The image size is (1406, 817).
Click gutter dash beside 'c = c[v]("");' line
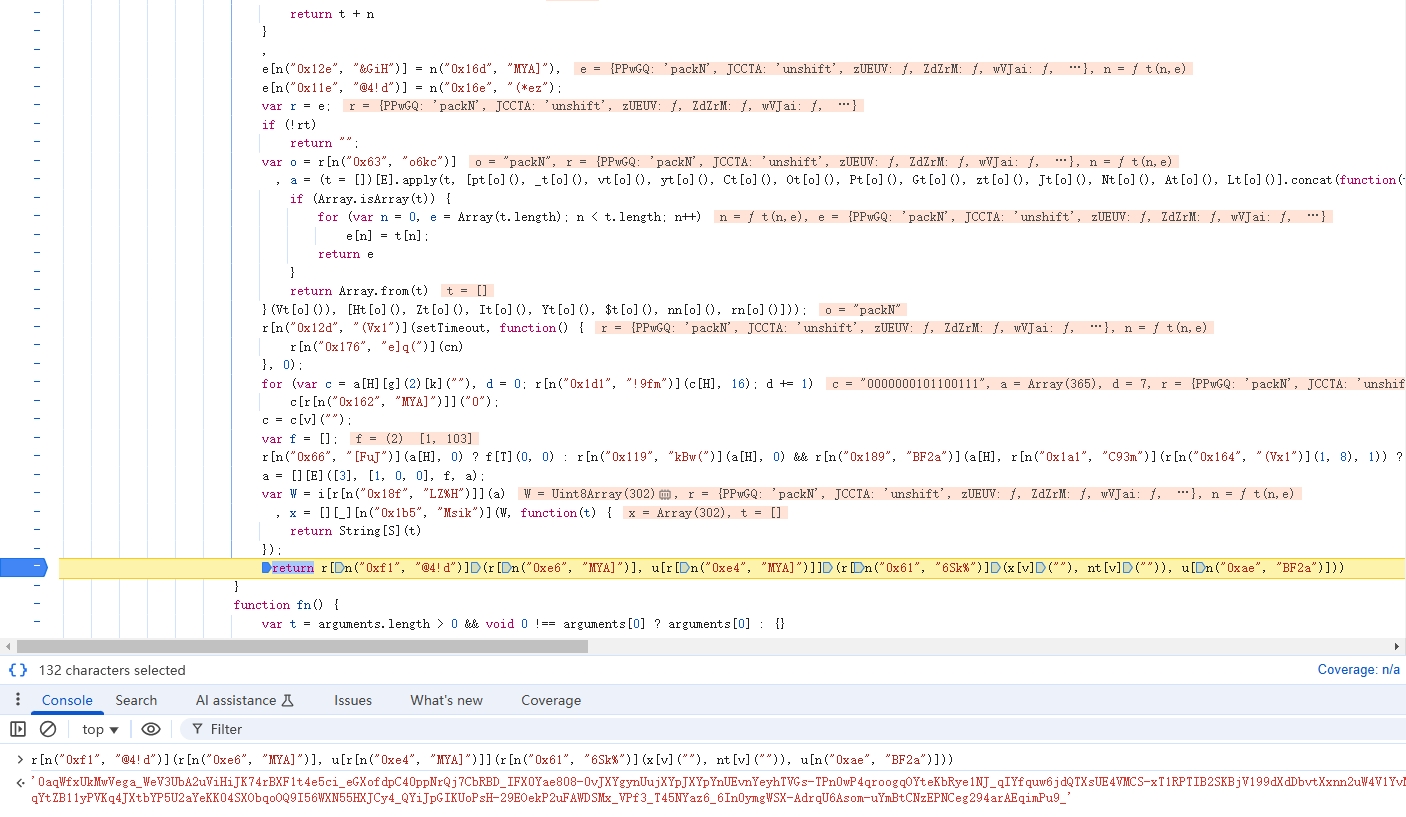37,420
